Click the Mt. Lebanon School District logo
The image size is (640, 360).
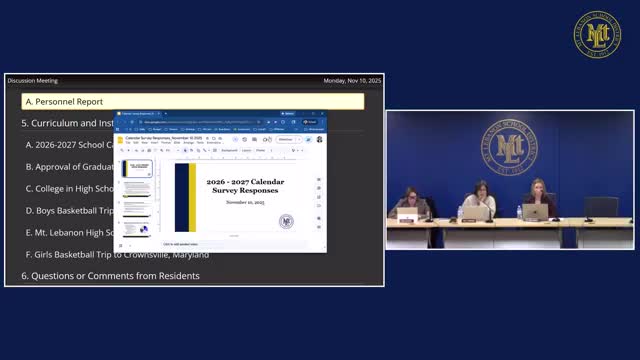tap(597, 34)
